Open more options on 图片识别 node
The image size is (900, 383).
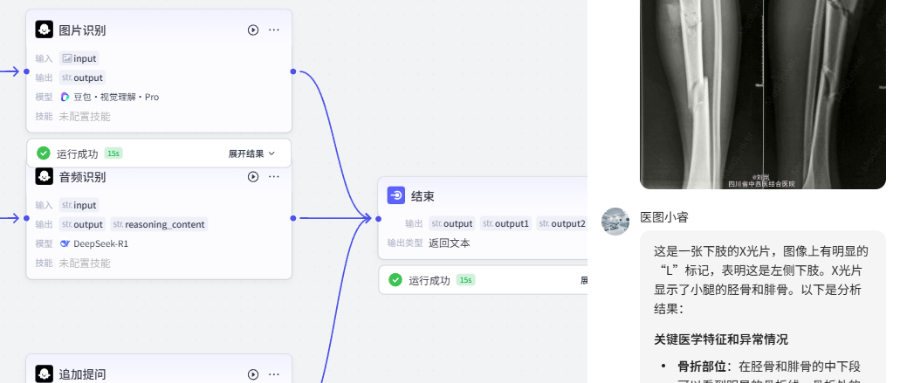[x=274, y=30]
